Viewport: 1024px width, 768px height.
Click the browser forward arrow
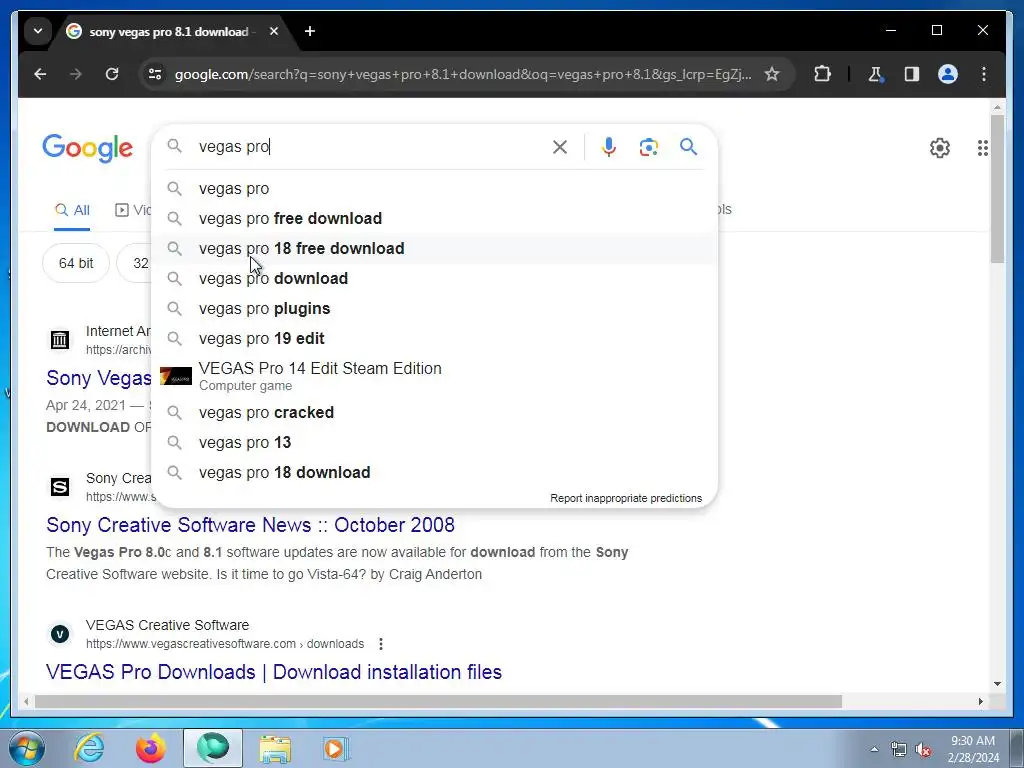76,74
